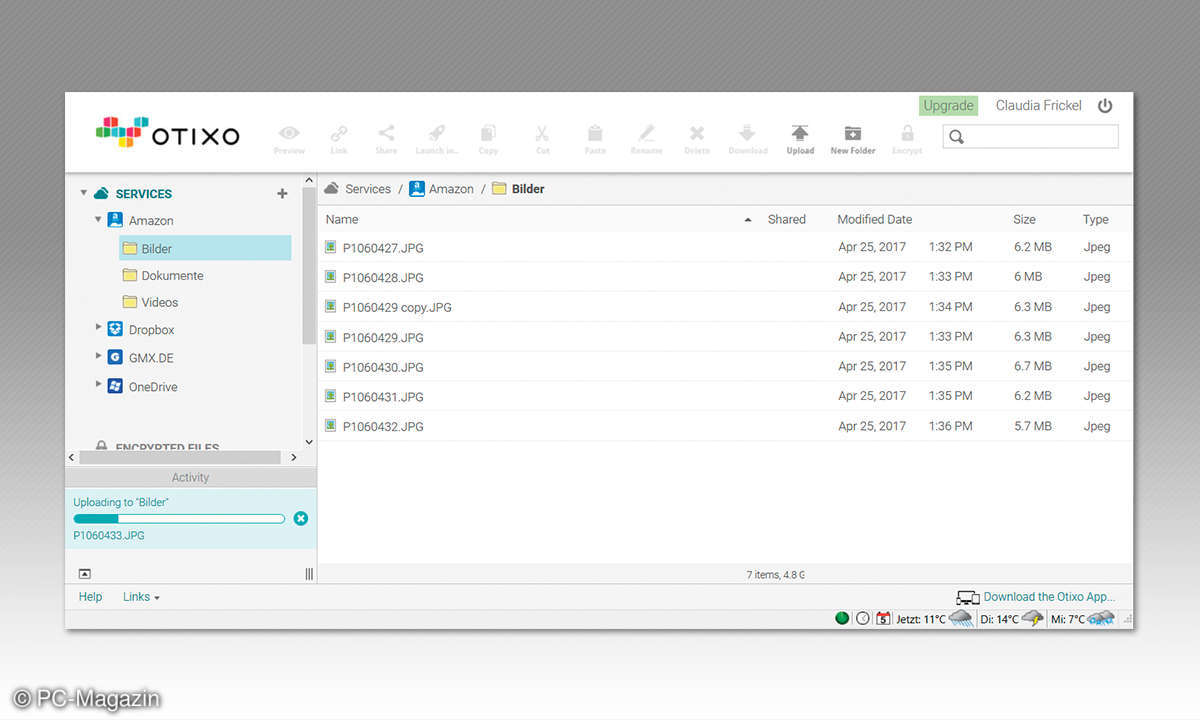Sort by Size column header
This screenshot has width=1200, height=720.
pyautogui.click(x=1024, y=219)
